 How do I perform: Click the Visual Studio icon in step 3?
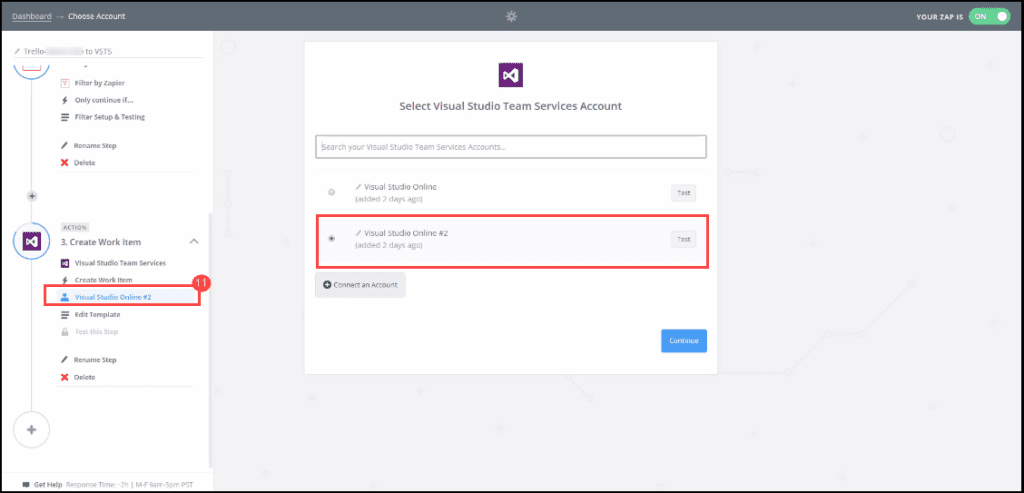pos(32,242)
